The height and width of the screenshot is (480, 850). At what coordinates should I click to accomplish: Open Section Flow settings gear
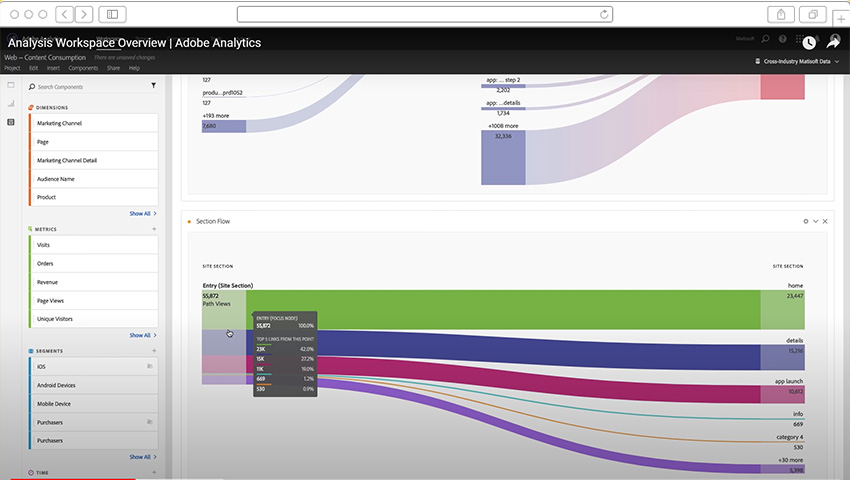pyautogui.click(x=806, y=221)
